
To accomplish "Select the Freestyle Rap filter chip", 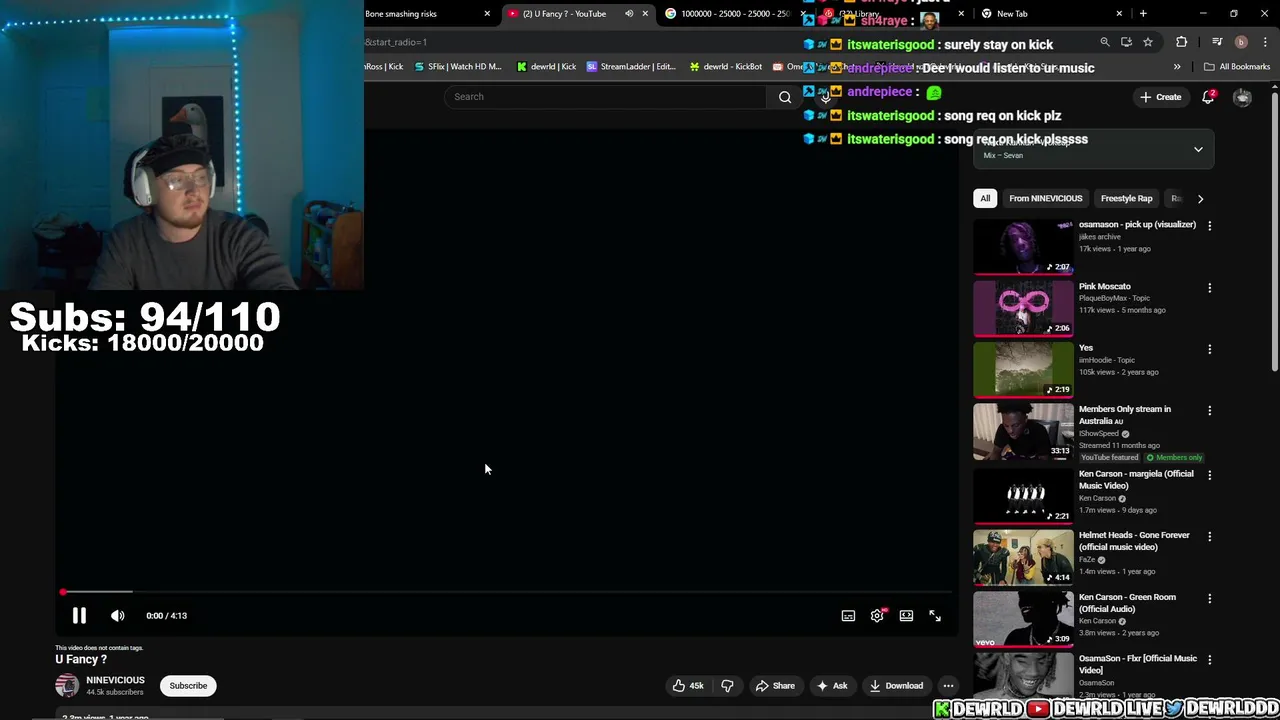I will (x=1126, y=198).
